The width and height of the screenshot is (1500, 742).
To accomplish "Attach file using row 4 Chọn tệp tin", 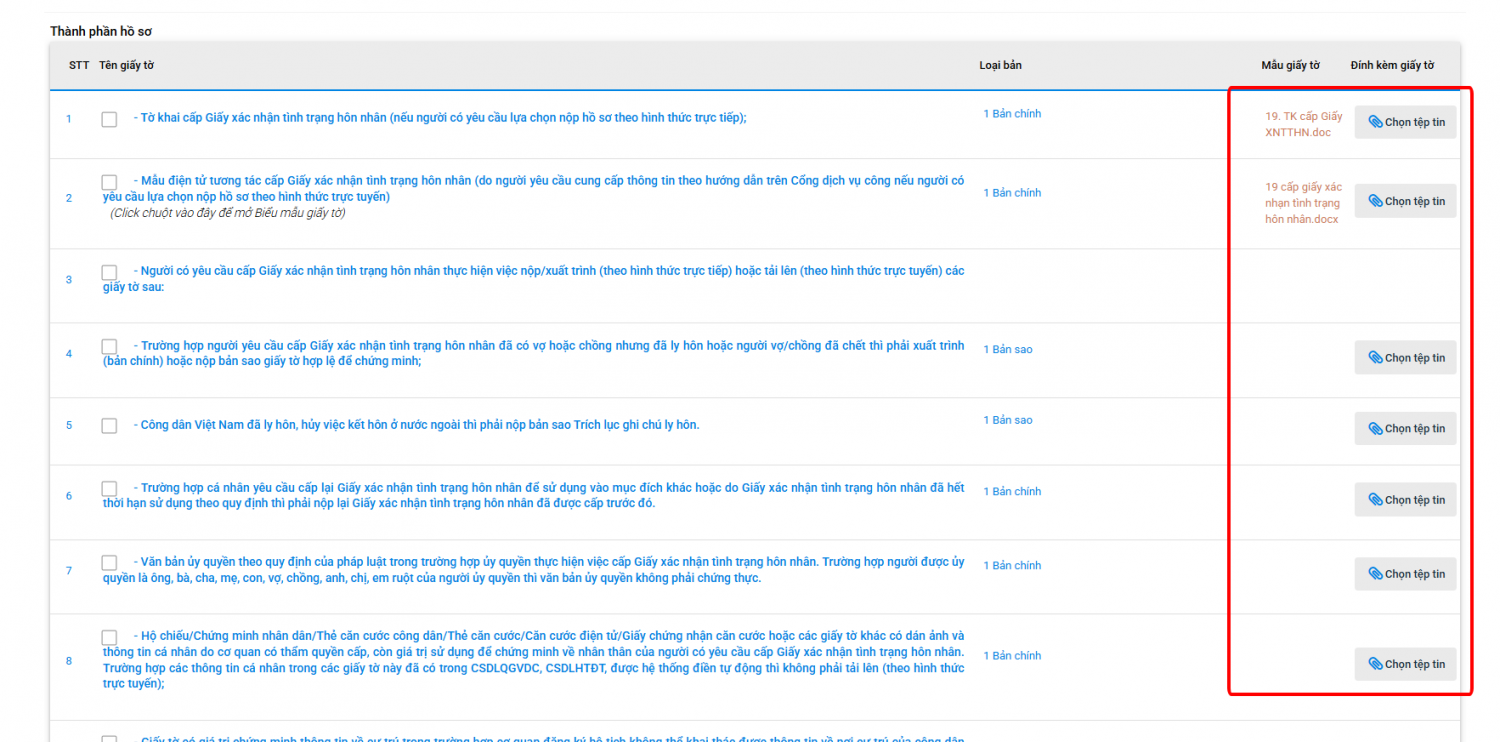I will (1405, 358).
